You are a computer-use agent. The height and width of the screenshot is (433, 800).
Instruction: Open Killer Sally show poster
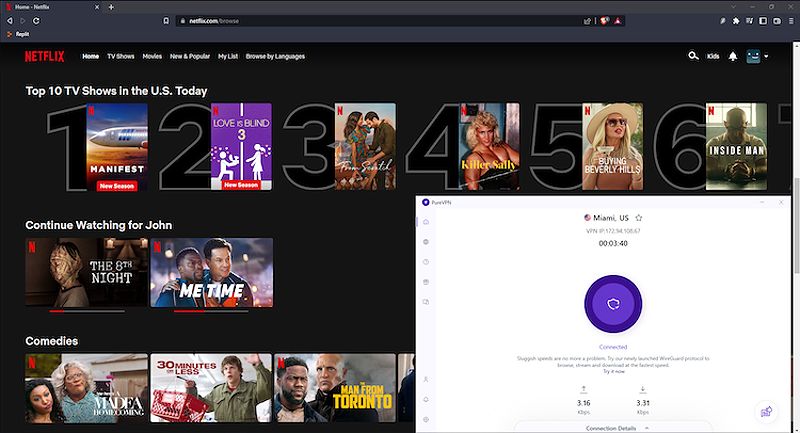[x=489, y=147]
